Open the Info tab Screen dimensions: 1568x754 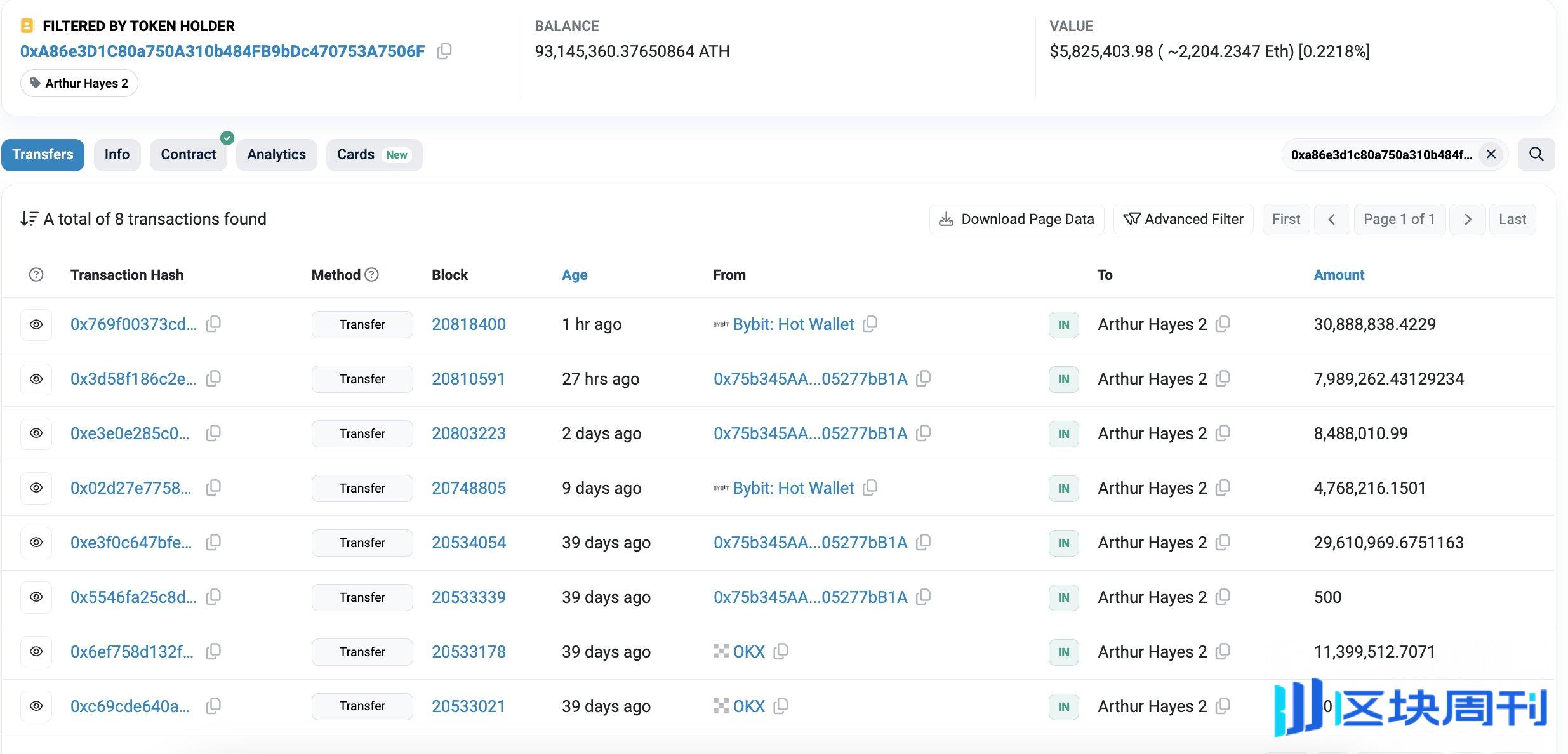(x=117, y=155)
